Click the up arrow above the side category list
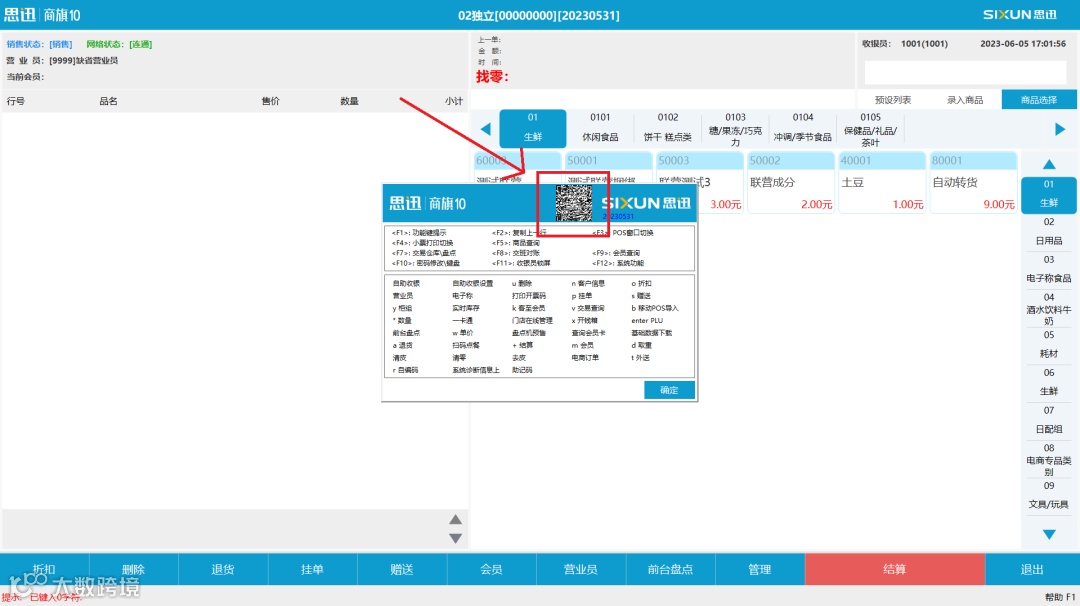1080x606 pixels. click(x=1049, y=164)
